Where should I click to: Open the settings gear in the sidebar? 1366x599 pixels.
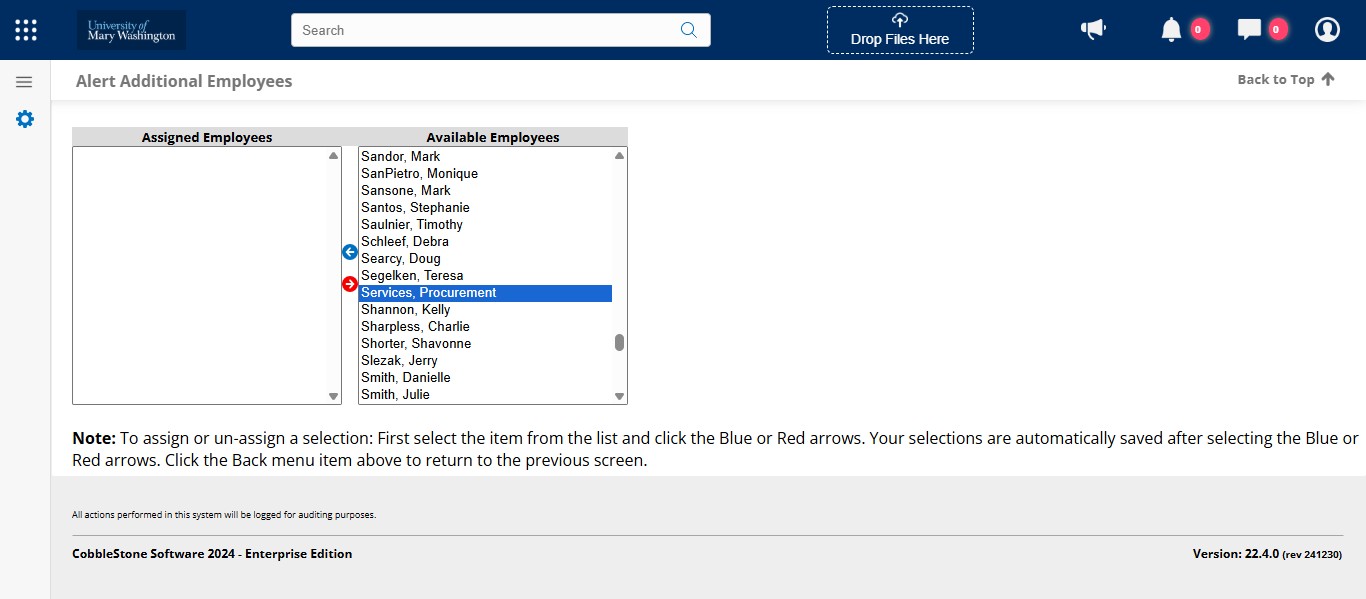pyautogui.click(x=24, y=118)
